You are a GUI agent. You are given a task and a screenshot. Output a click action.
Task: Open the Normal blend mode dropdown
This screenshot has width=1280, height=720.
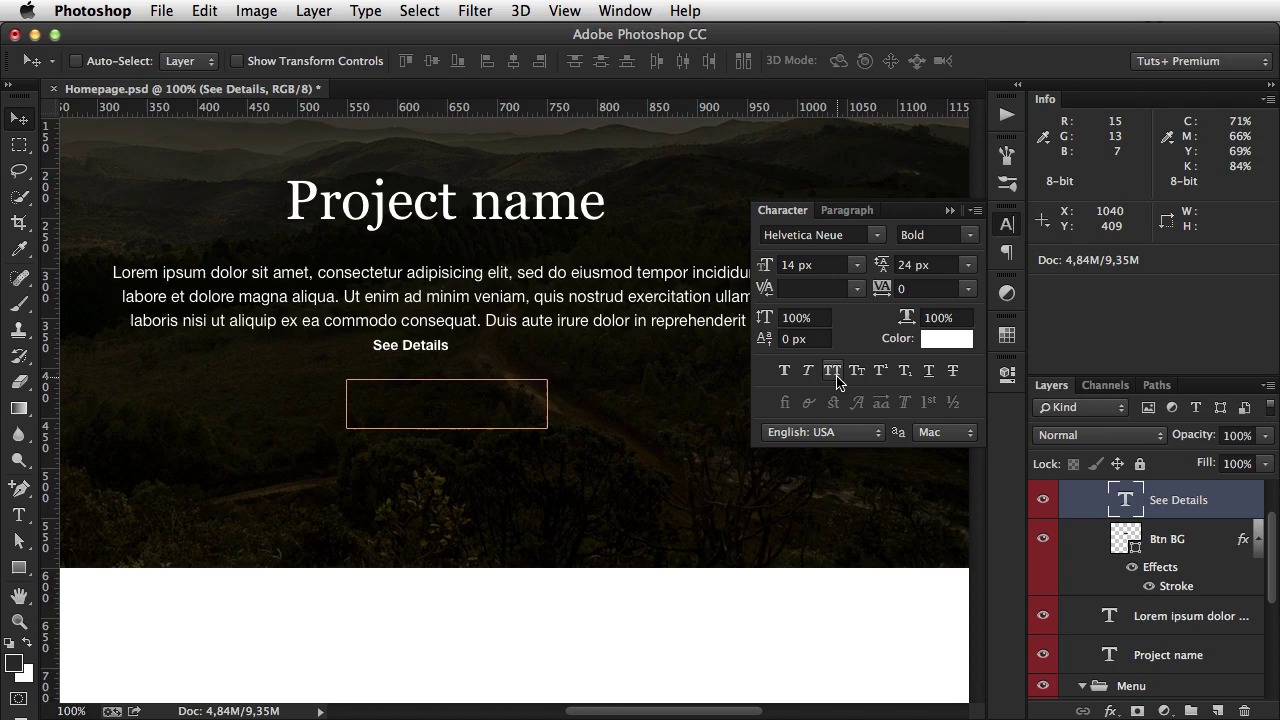[x=1099, y=435]
